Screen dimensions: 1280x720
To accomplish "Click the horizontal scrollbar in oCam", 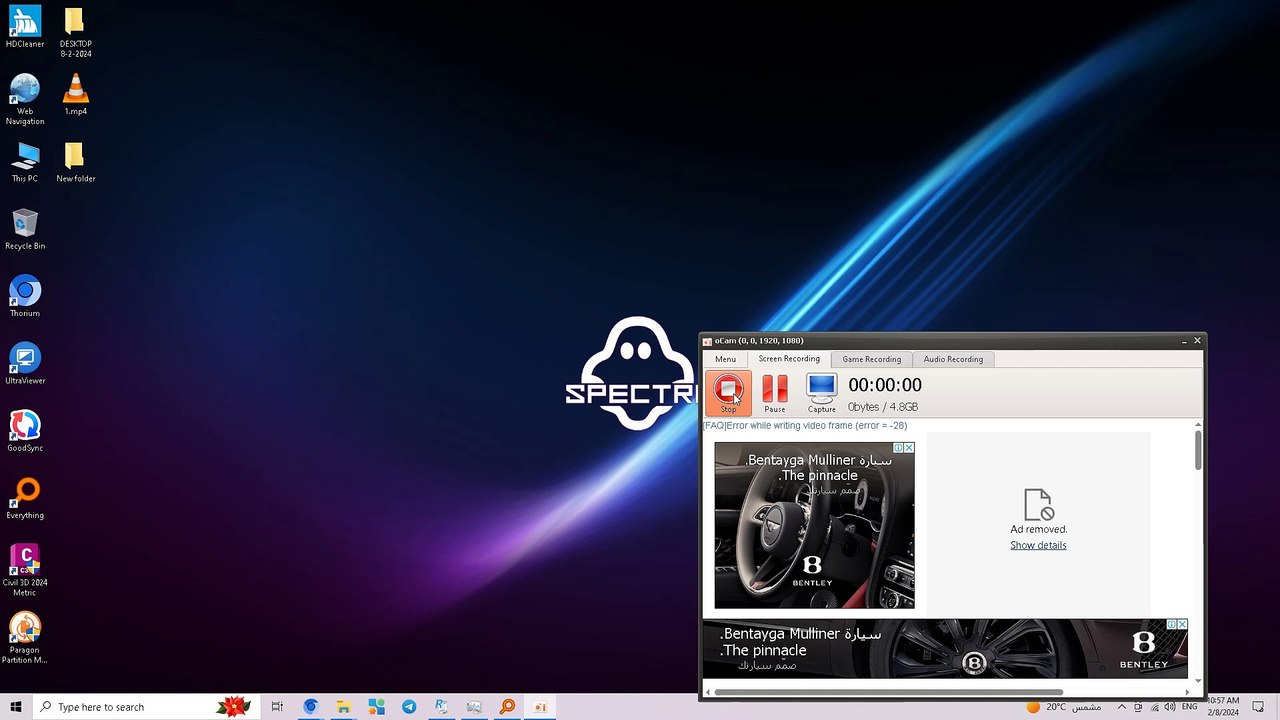I will (888, 692).
